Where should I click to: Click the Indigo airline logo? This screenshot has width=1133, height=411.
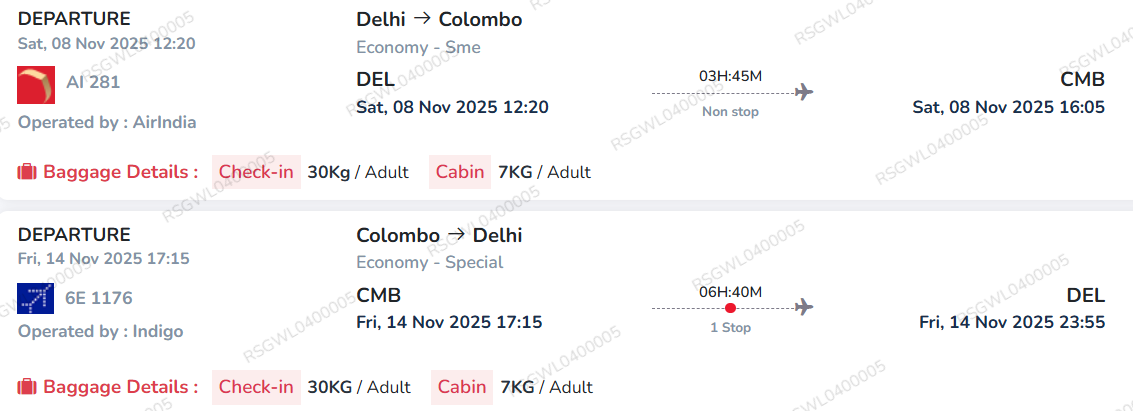tap(36, 299)
